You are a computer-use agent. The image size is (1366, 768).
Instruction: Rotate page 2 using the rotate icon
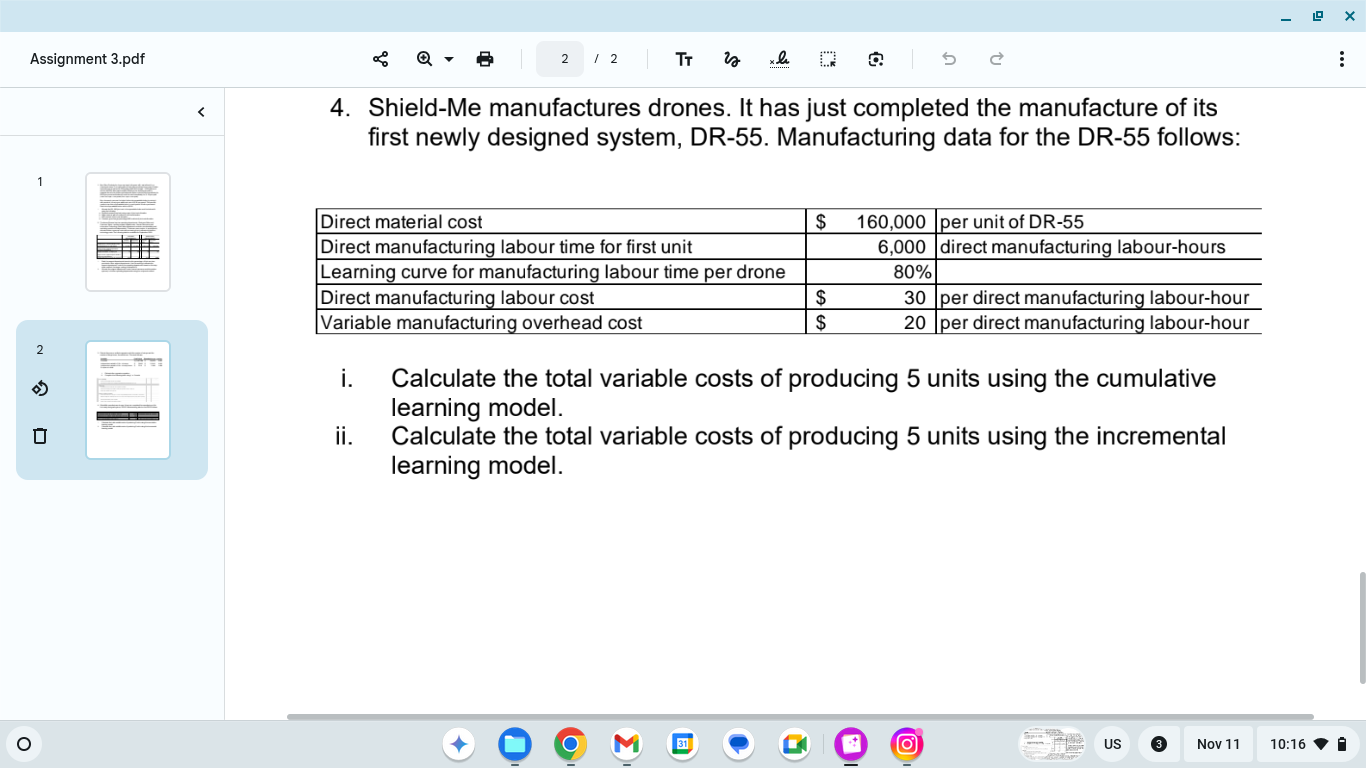[x=39, y=388]
